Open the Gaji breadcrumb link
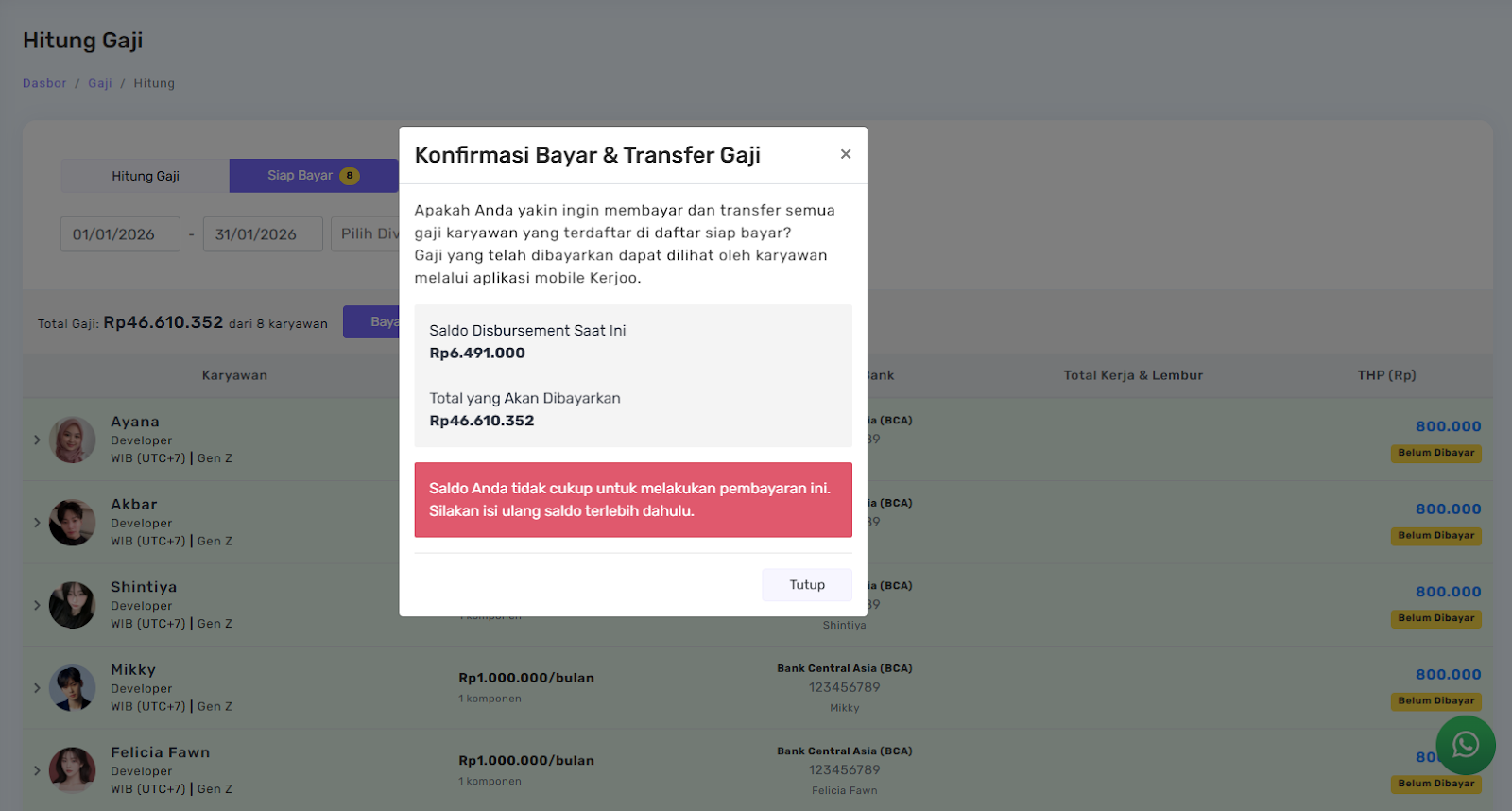Image resolution: width=1512 pixels, height=811 pixels. 100,83
